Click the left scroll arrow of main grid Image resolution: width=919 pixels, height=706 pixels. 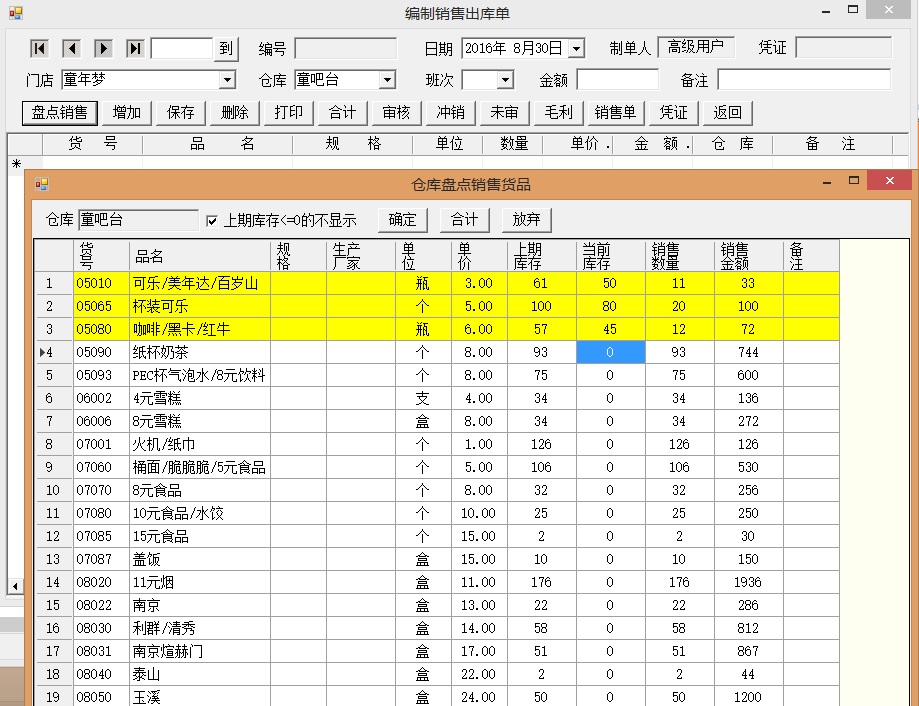pyautogui.click(x=15, y=586)
